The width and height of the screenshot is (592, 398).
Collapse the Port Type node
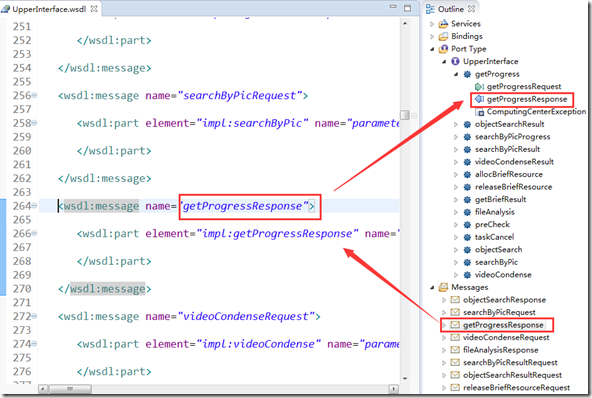(432, 49)
